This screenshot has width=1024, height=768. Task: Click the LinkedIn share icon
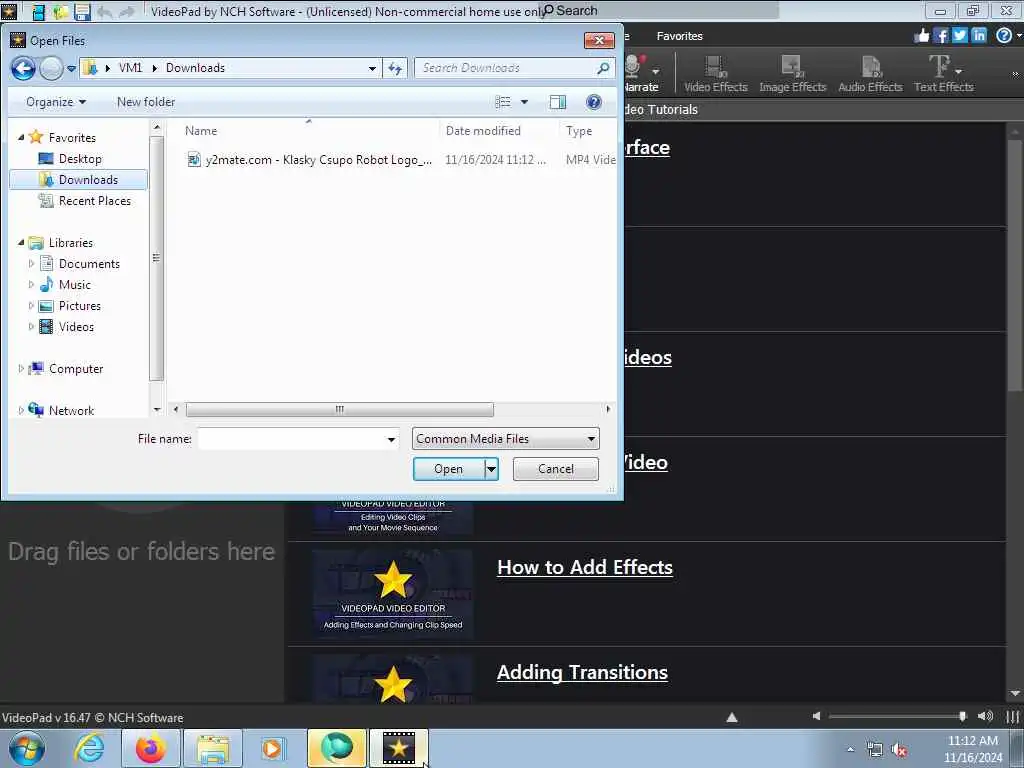978,35
